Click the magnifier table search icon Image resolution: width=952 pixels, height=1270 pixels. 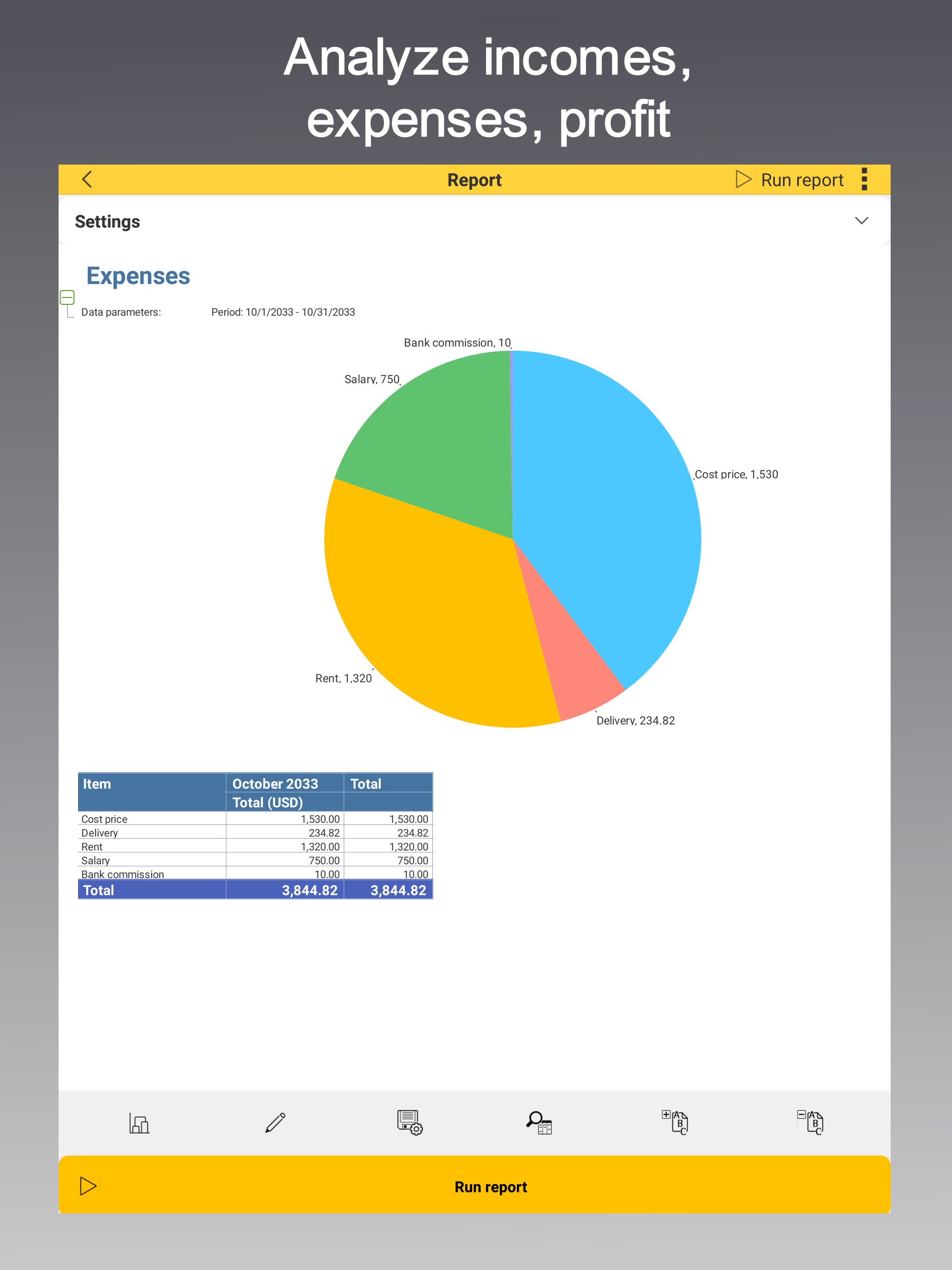[539, 1123]
